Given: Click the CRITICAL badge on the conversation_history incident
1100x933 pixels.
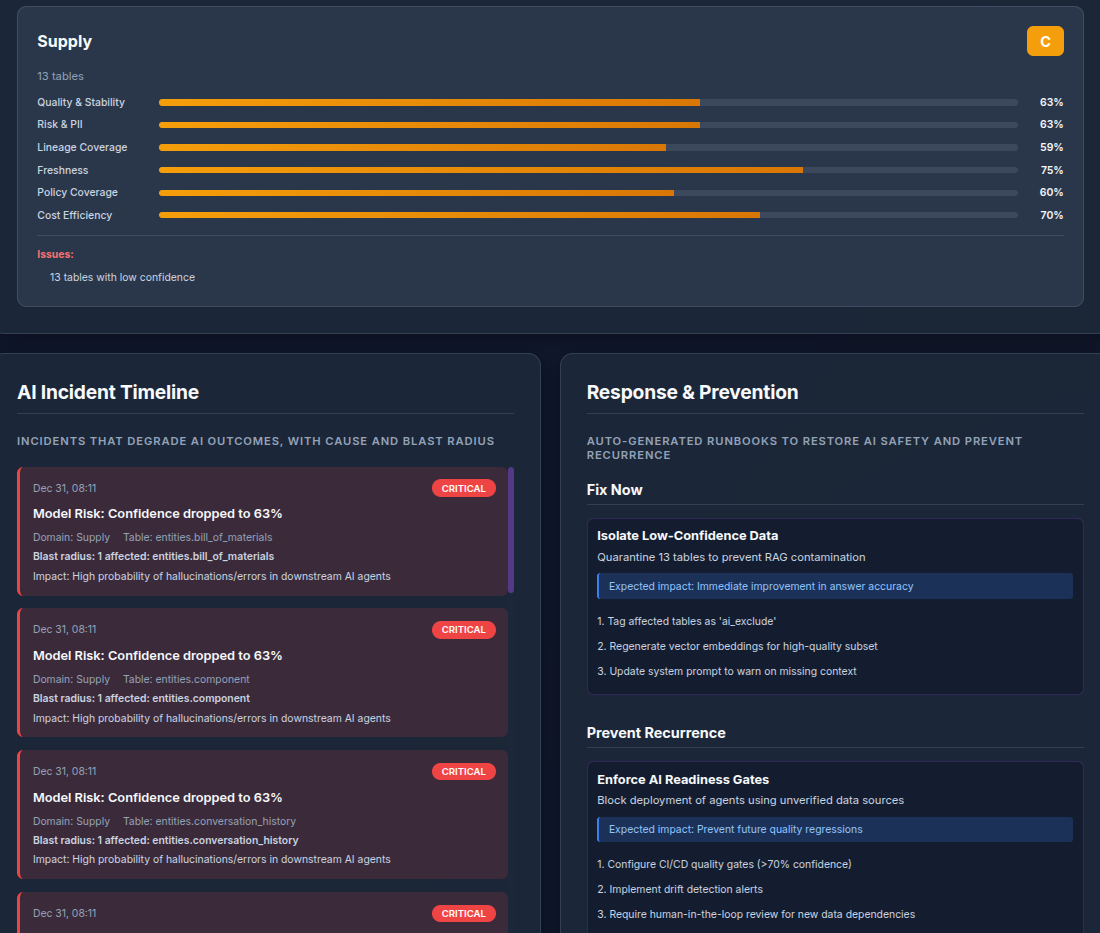Looking at the screenshot, I should pos(464,772).
